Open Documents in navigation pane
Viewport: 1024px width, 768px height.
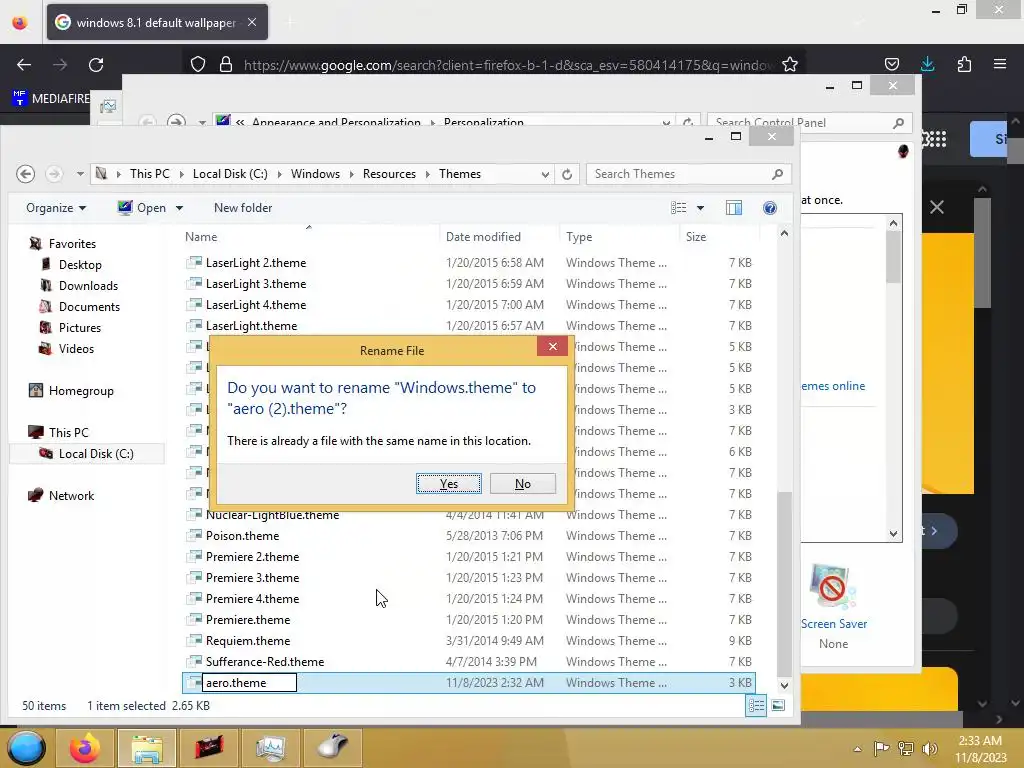pyautogui.click(x=89, y=306)
